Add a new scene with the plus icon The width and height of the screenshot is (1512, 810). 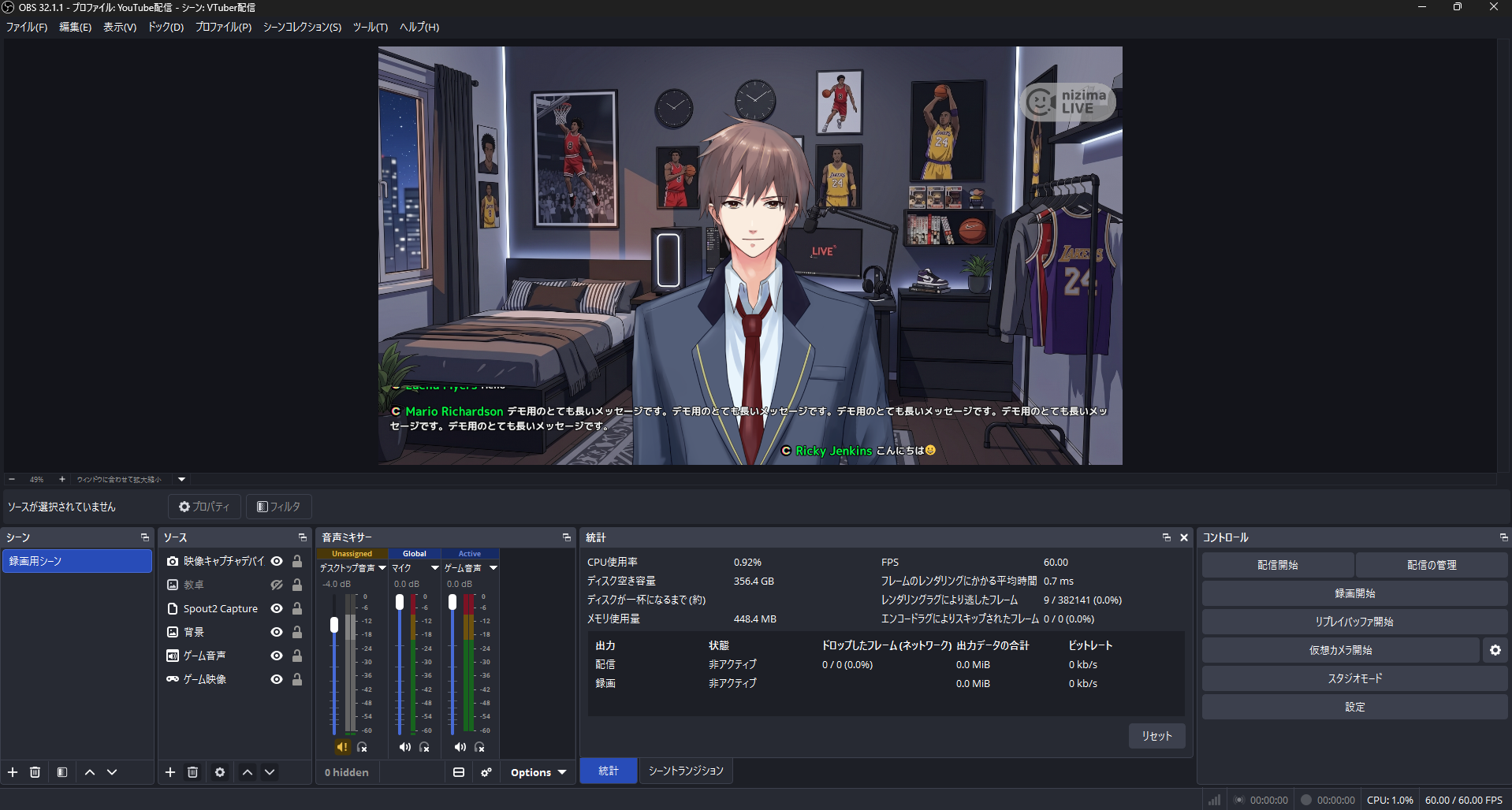[x=13, y=772]
